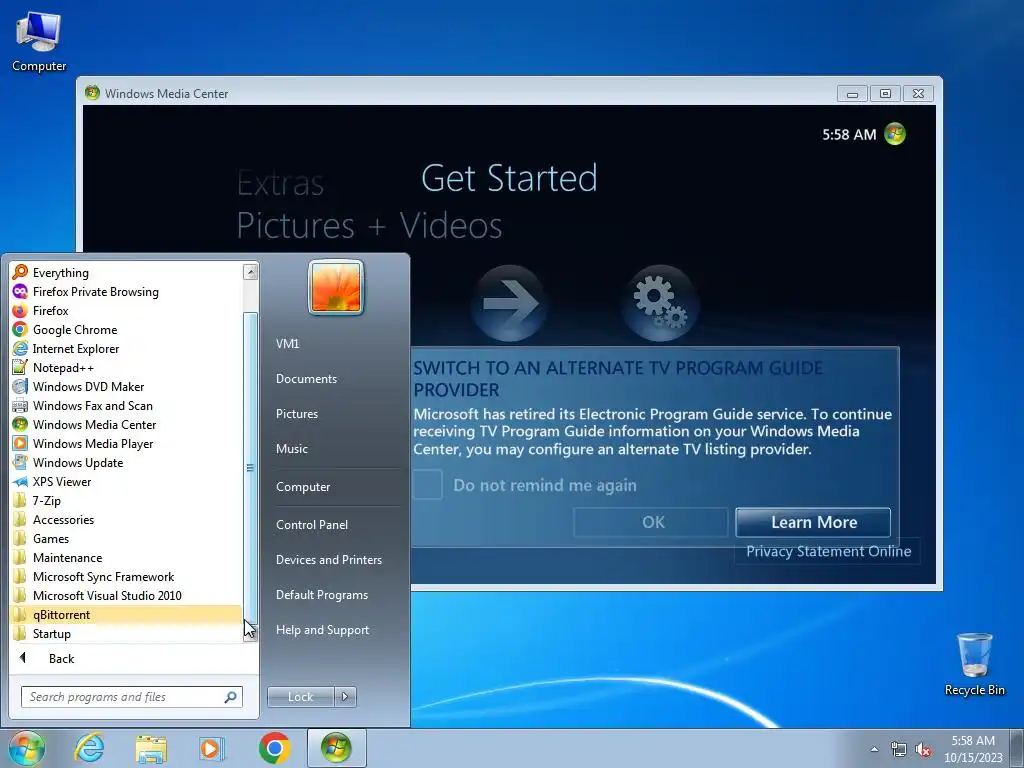Expand the Games folder

tap(125, 539)
